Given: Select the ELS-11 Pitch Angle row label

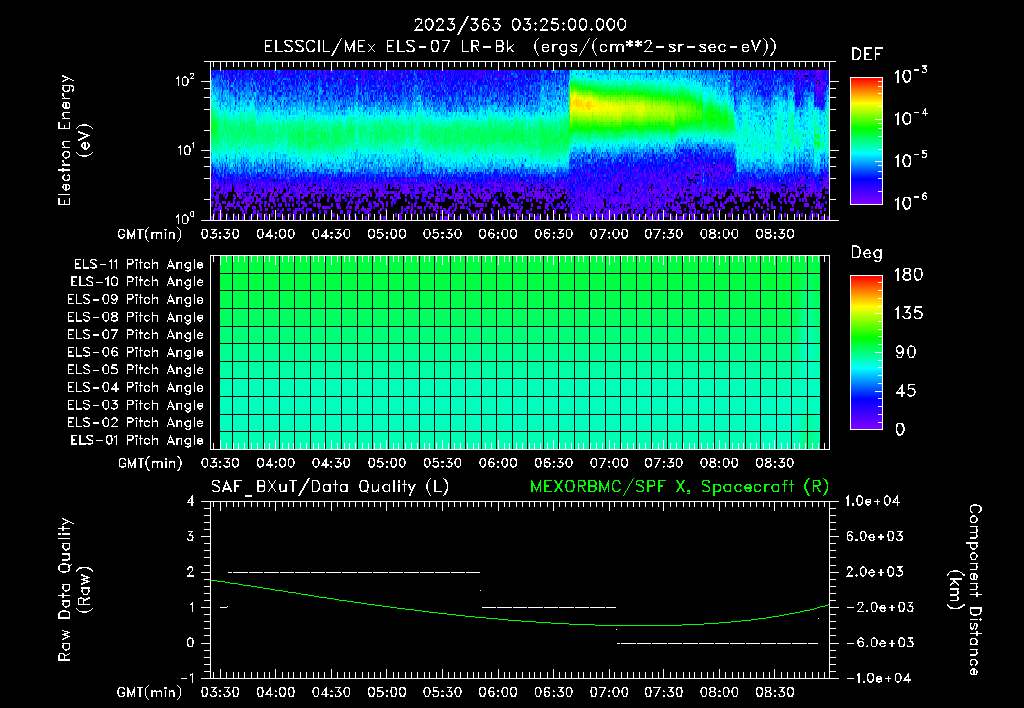Looking at the screenshot, I should (138, 265).
